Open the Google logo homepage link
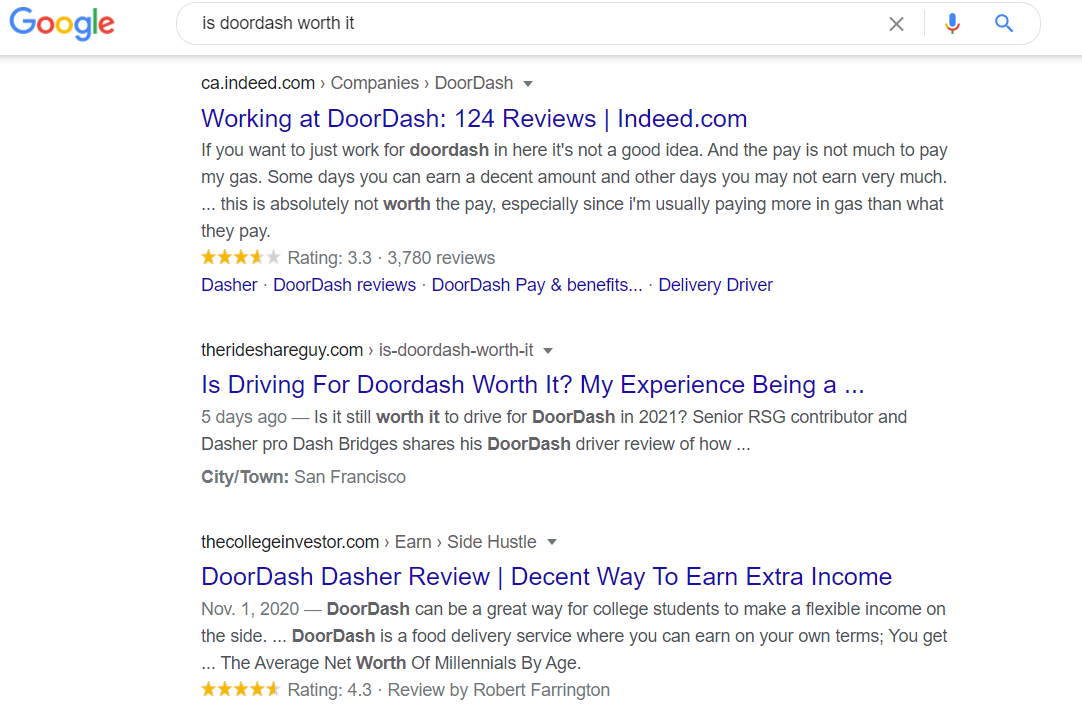 pos(62,23)
